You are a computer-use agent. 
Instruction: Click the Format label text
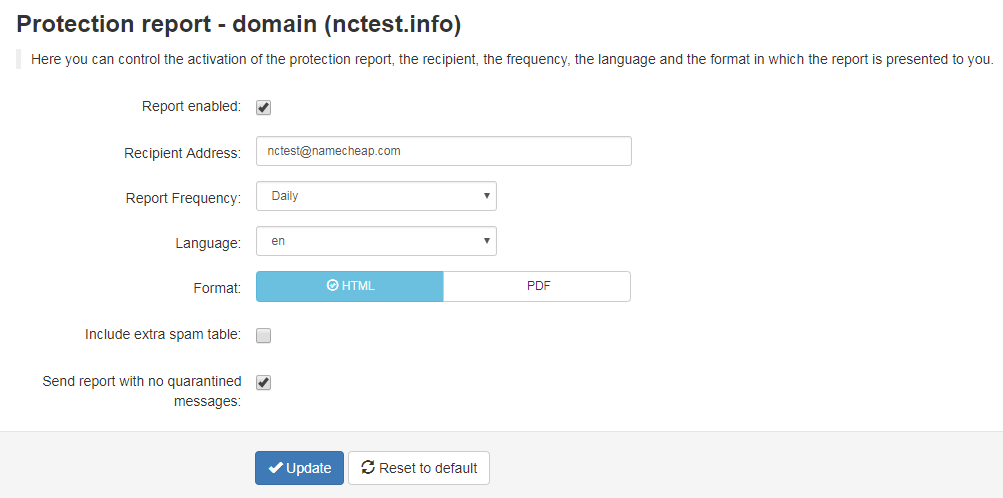tap(217, 288)
